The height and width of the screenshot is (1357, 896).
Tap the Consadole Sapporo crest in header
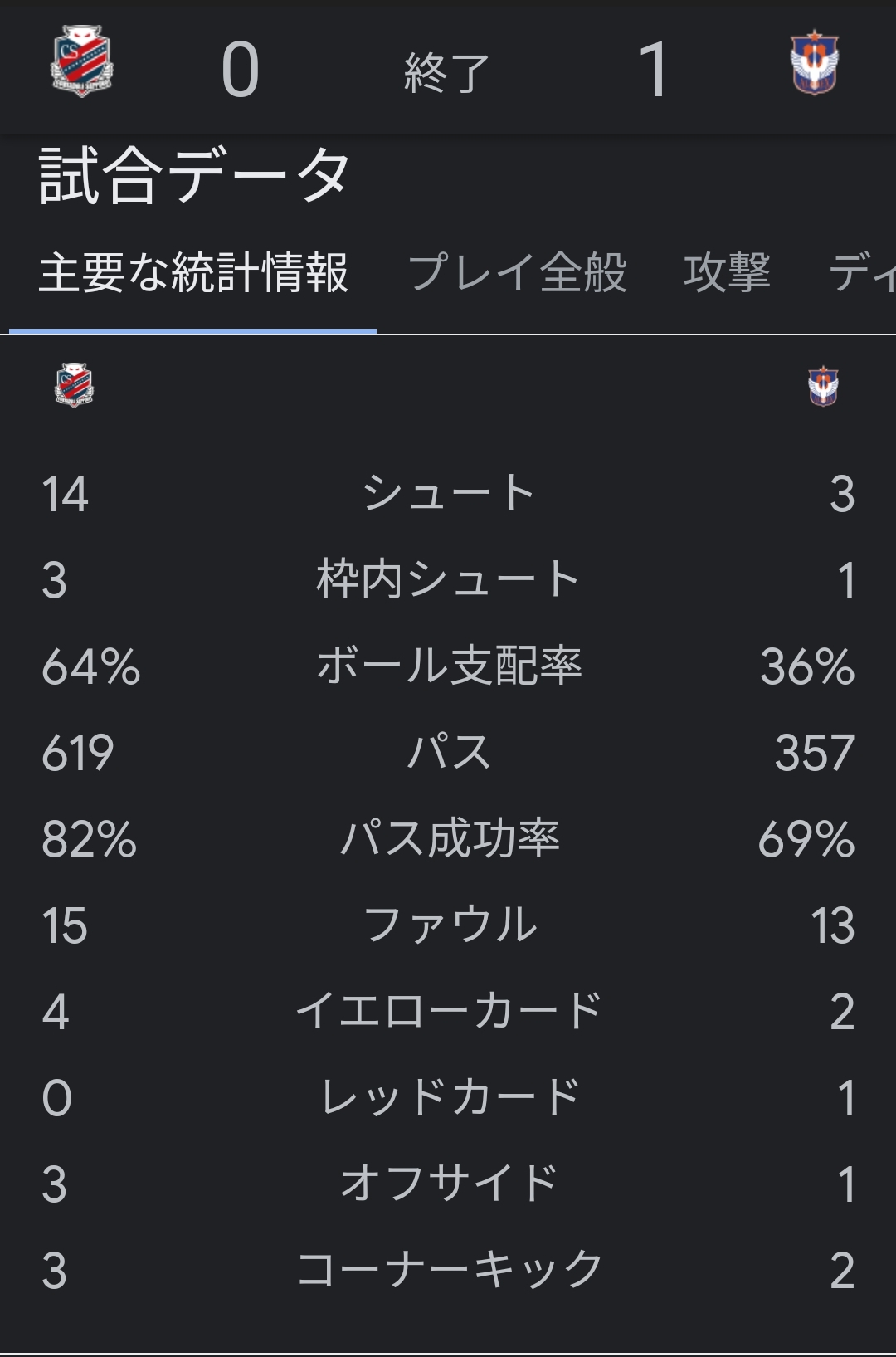(81, 61)
